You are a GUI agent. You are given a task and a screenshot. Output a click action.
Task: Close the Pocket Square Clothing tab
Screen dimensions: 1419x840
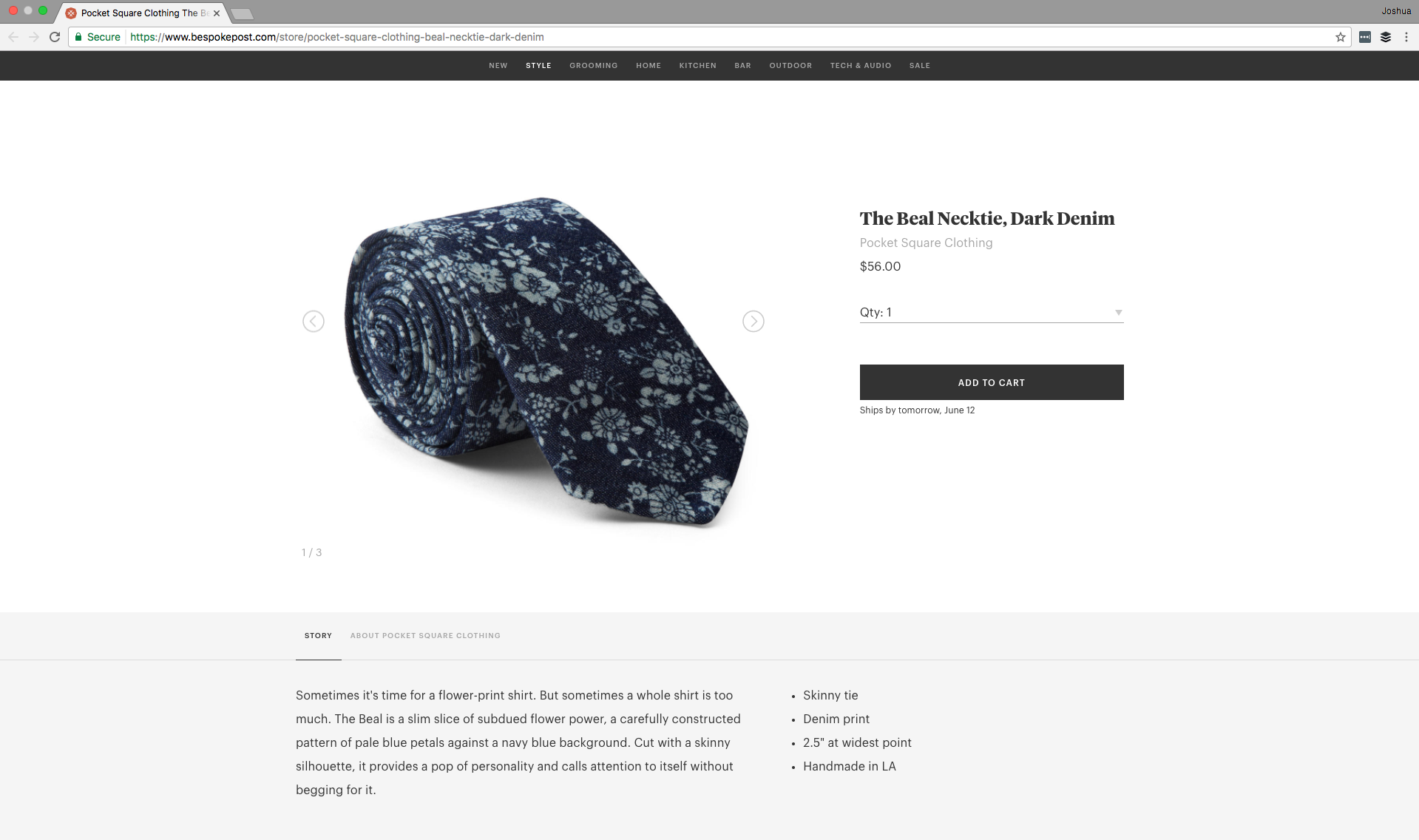click(217, 13)
